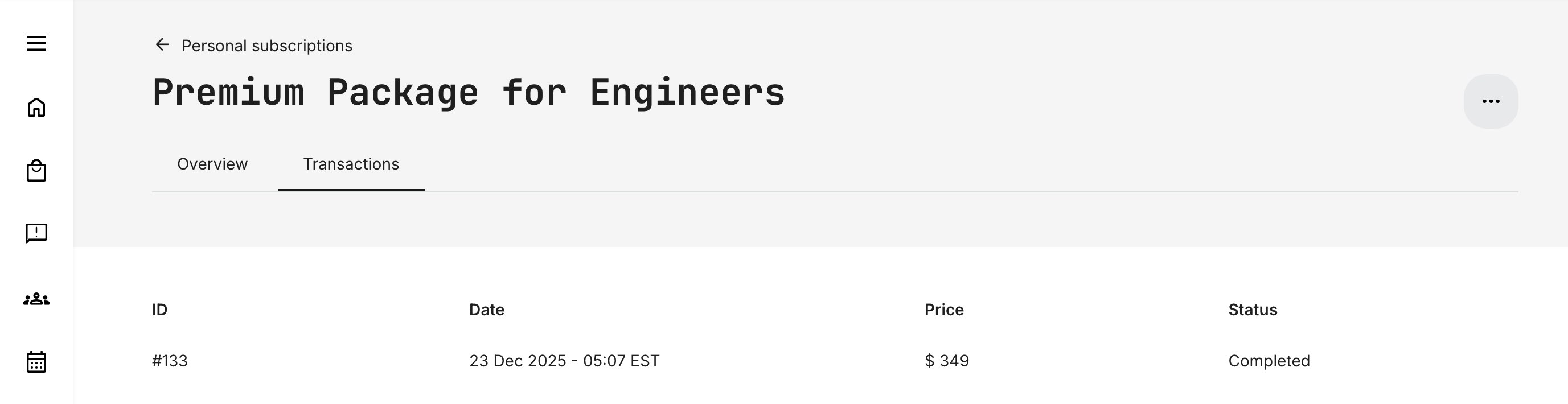
Task: Click the Status column header
Action: point(1252,310)
